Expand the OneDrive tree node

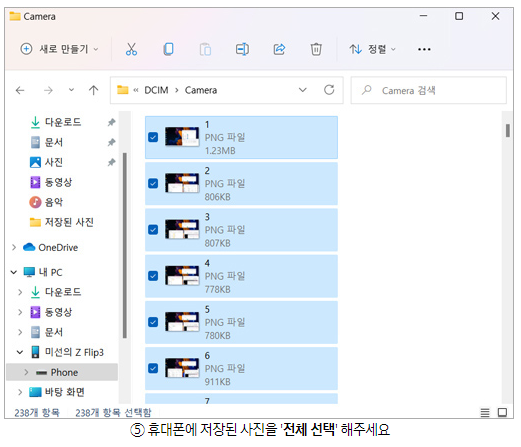[14, 247]
